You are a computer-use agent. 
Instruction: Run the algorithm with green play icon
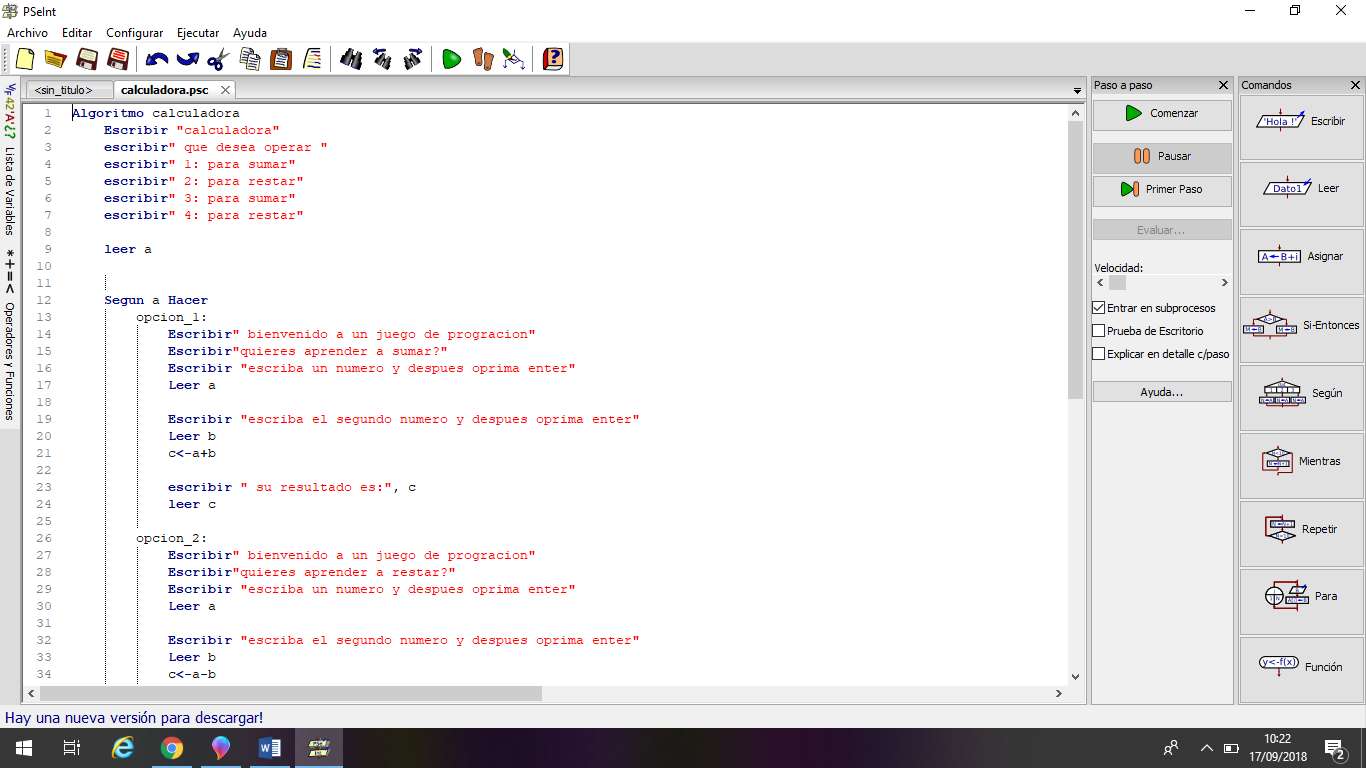coord(452,59)
